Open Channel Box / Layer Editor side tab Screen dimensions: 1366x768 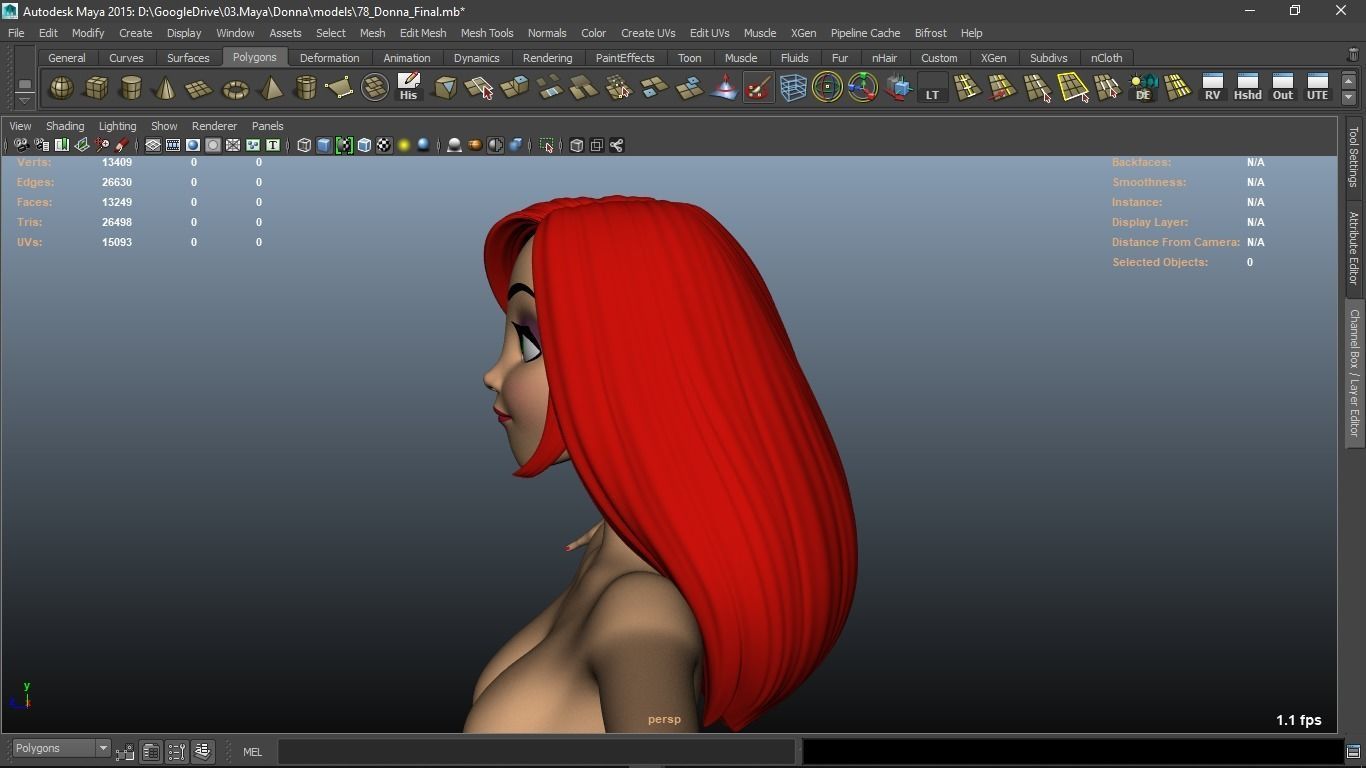point(1354,373)
